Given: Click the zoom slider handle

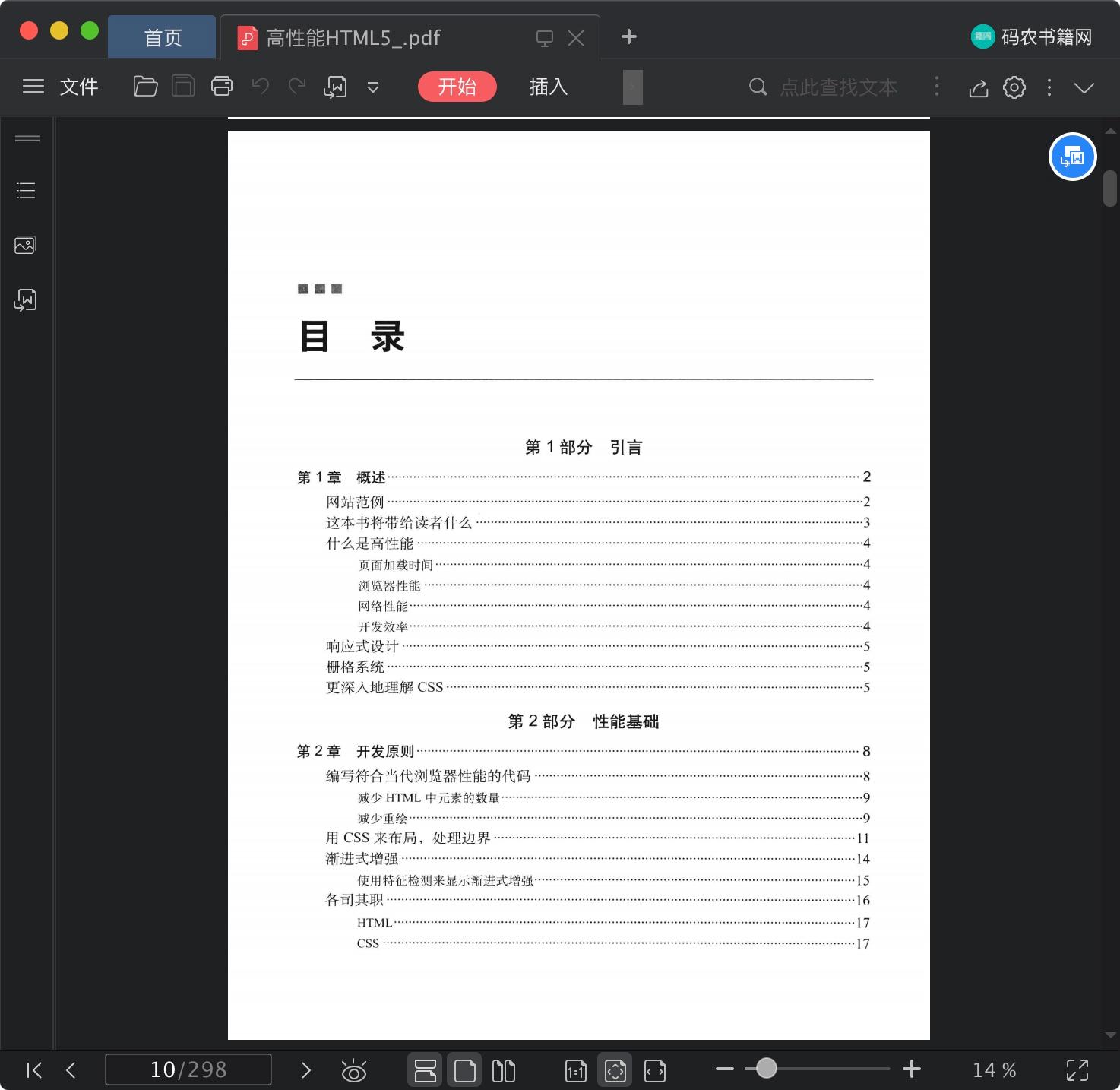Looking at the screenshot, I should [x=767, y=1068].
